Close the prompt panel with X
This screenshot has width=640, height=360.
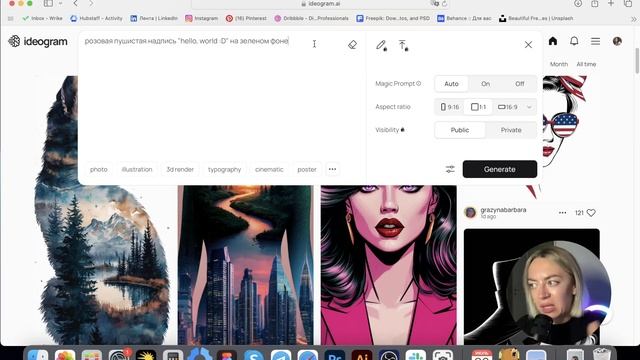pyautogui.click(x=528, y=44)
